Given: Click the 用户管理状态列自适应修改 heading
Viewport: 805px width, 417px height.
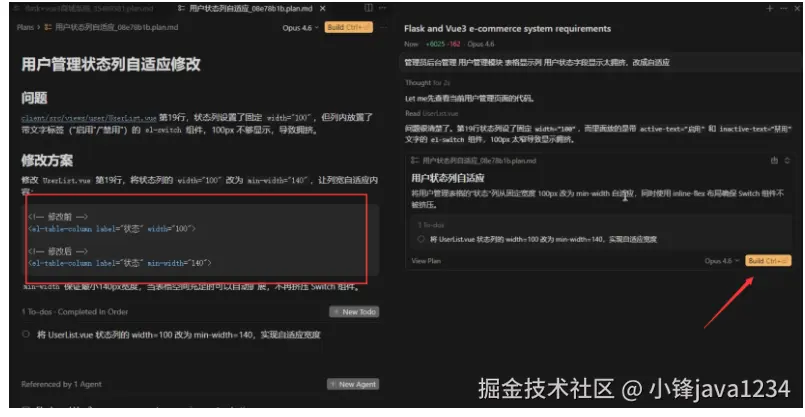Looking at the screenshot, I should [111, 64].
